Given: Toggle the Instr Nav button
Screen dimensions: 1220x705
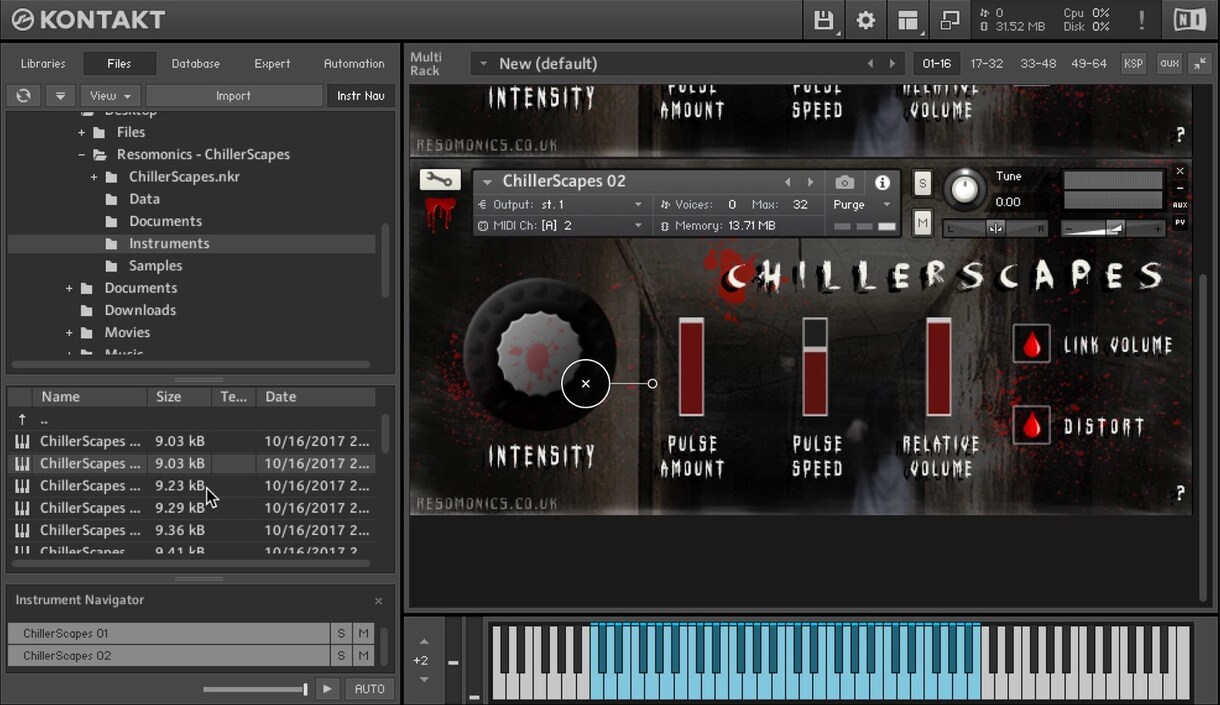Looking at the screenshot, I should (x=361, y=95).
